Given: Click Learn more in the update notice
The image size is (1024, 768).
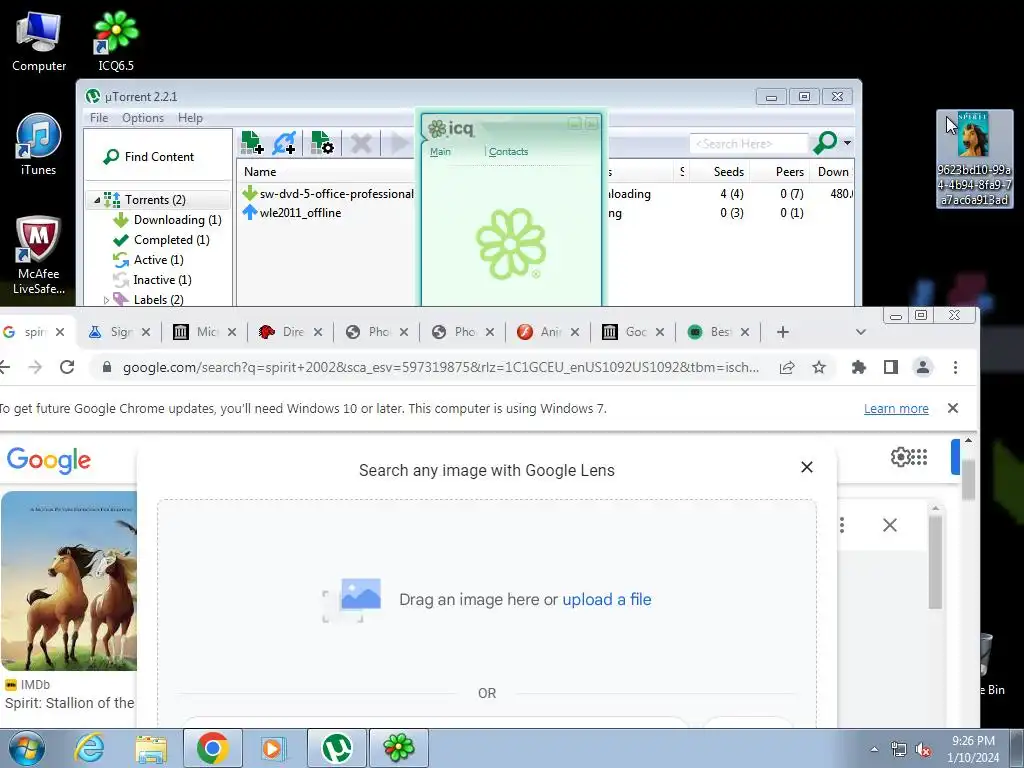Looking at the screenshot, I should 896,408.
